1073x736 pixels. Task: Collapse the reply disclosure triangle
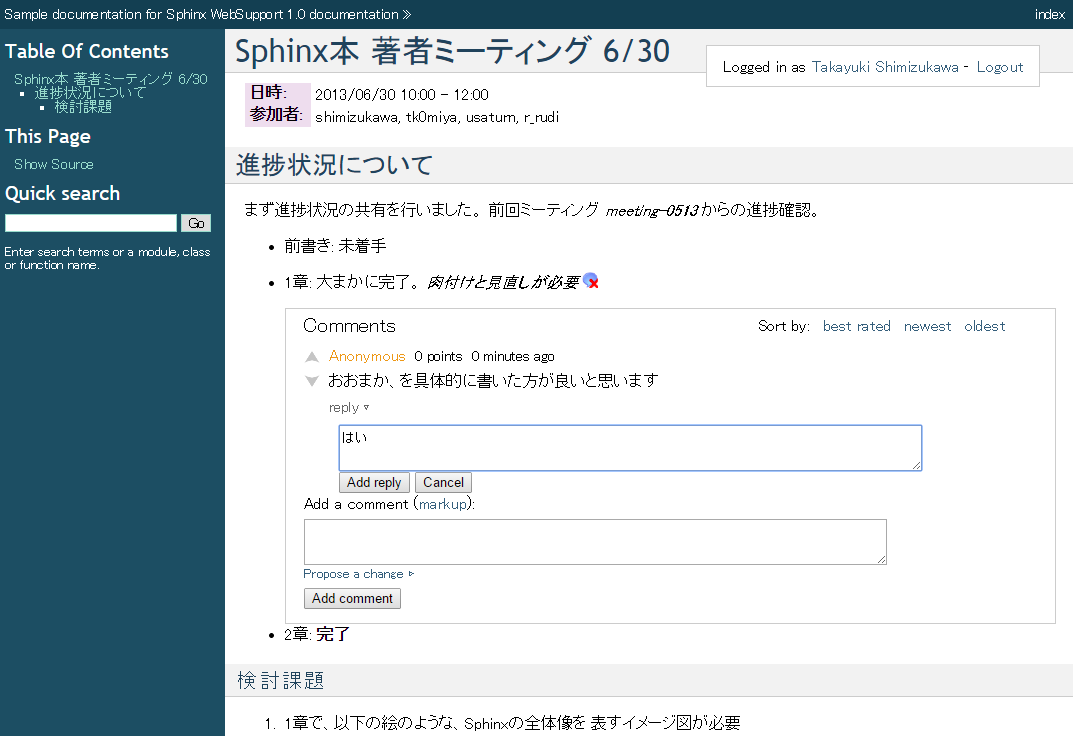[x=366, y=407]
